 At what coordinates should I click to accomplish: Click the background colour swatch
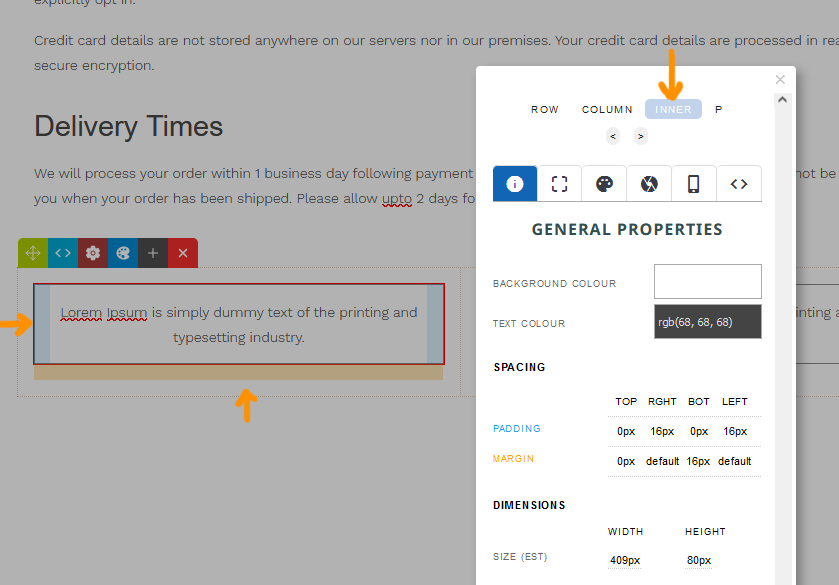tap(707, 282)
